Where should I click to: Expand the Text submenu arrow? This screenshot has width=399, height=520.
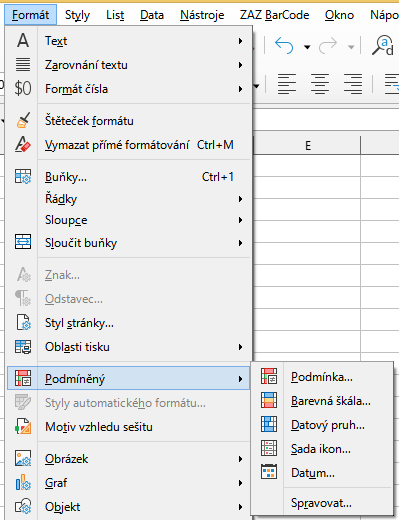(240, 41)
